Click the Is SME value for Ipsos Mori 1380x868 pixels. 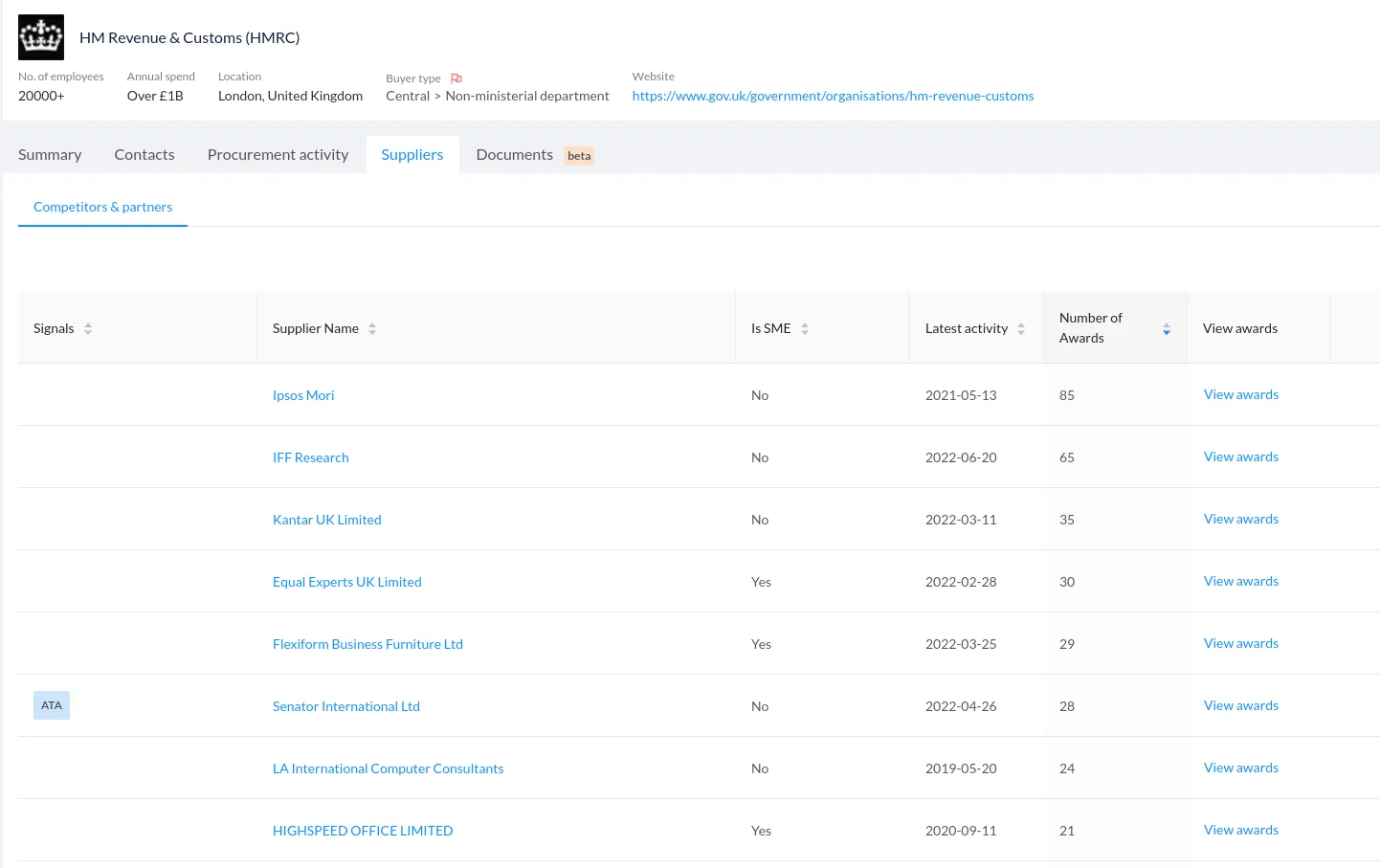point(760,395)
